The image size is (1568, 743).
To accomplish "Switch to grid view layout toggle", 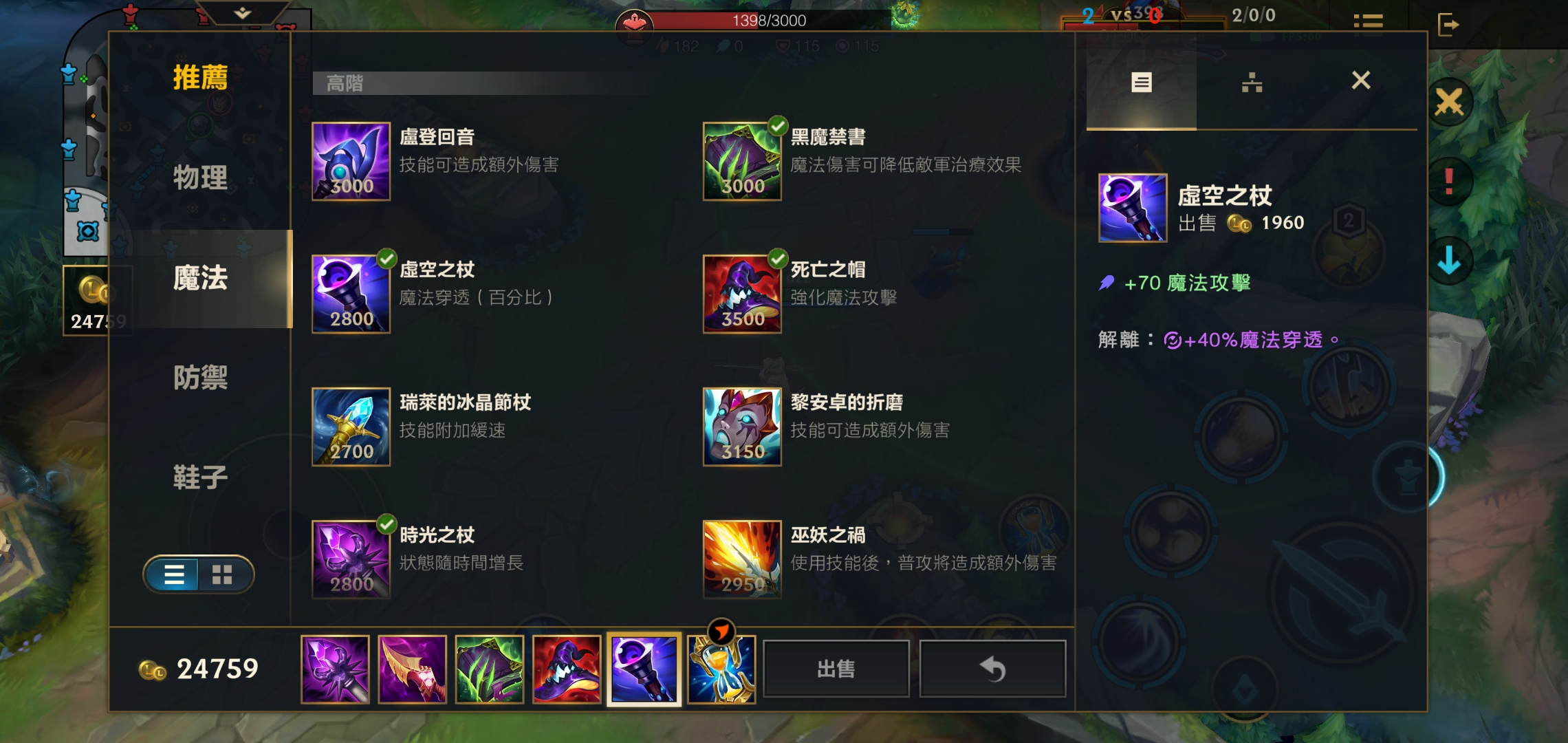I will point(223,574).
